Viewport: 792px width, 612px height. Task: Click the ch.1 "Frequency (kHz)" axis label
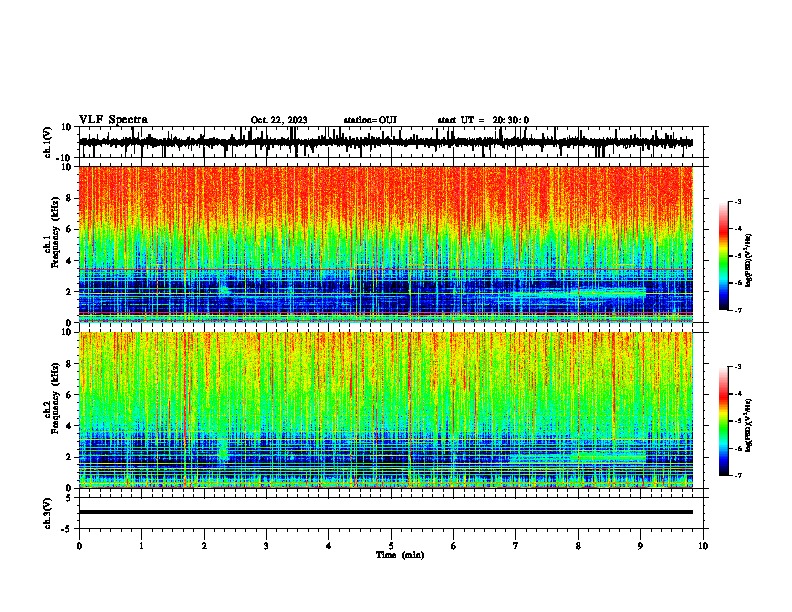click(55, 232)
